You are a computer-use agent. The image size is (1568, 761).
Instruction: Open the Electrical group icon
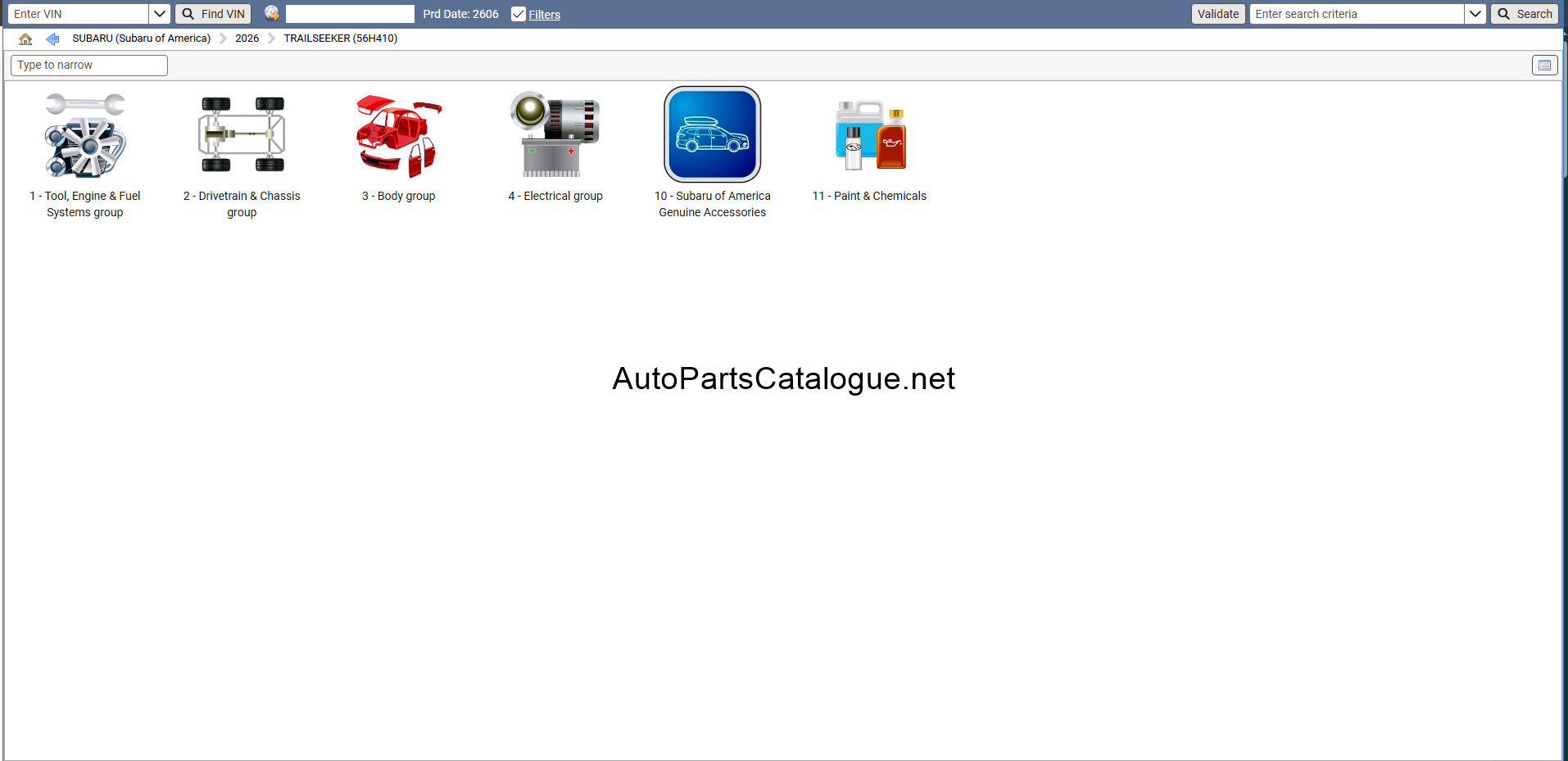[x=555, y=134]
